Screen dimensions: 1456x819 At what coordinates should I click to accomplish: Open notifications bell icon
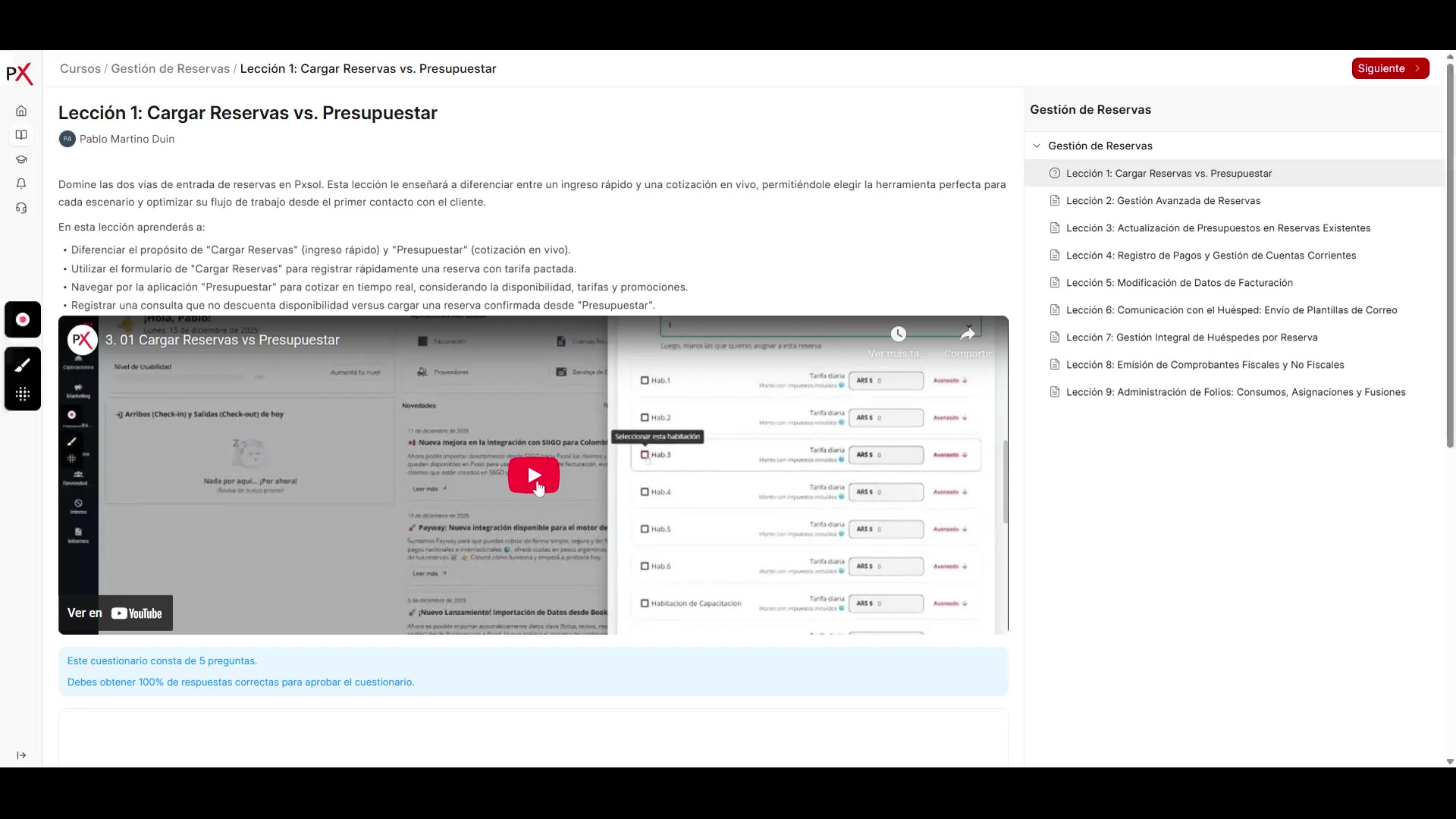[21, 184]
